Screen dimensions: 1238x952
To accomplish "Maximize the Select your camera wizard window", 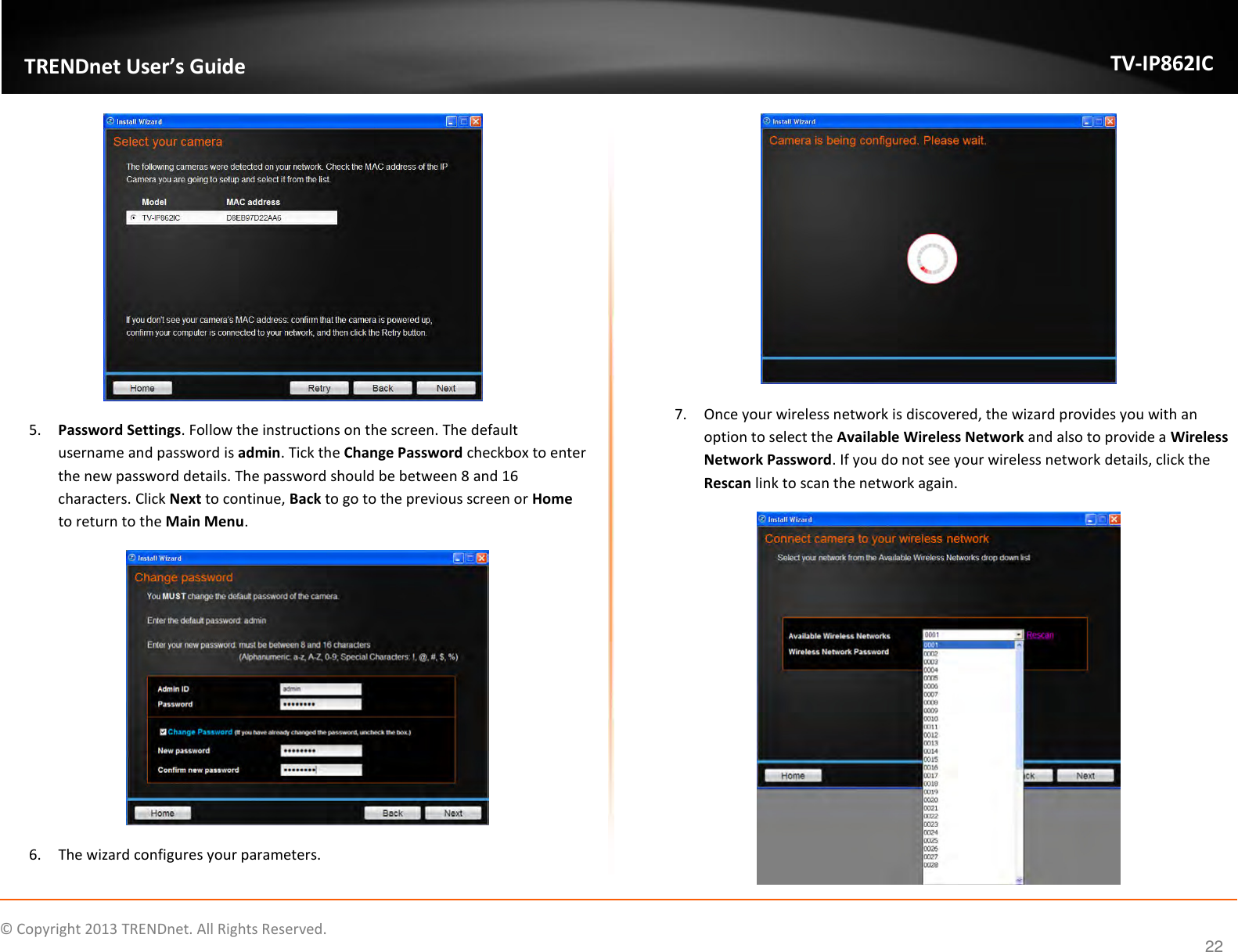I will coord(463,121).
